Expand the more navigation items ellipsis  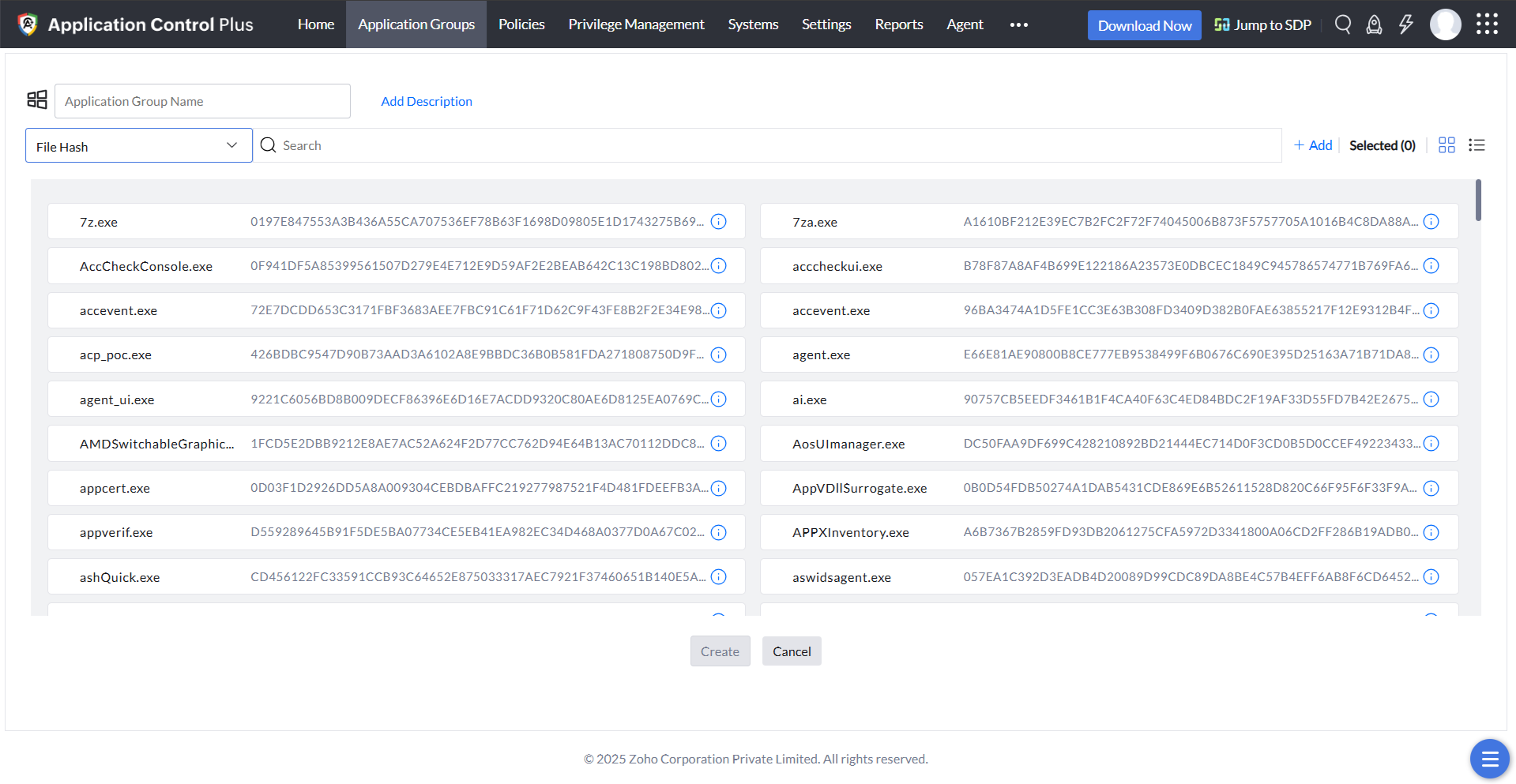tap(1019, 24)
